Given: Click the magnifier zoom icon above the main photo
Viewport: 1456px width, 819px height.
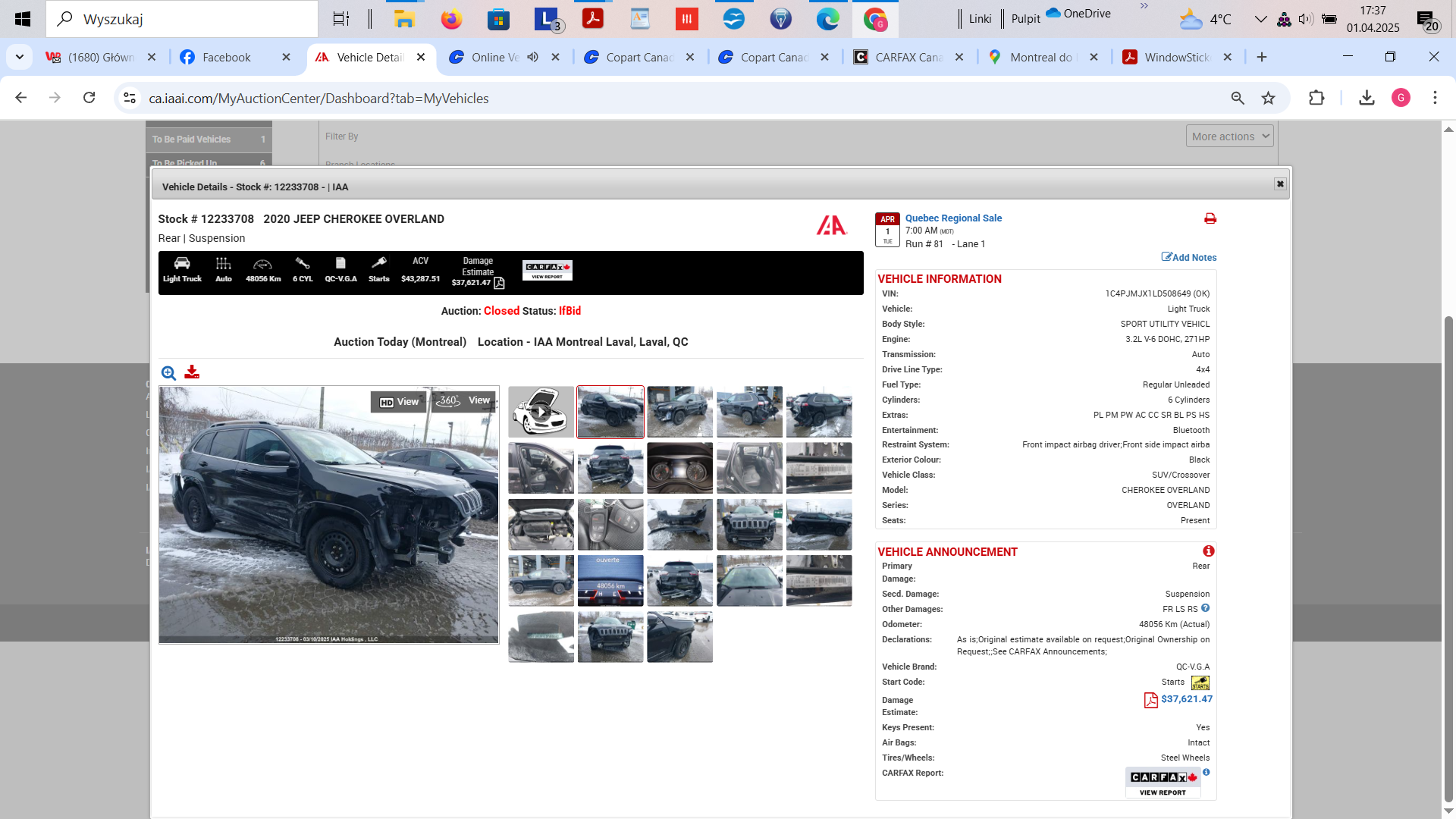Looking at the screenshot, I should [168, 372].
